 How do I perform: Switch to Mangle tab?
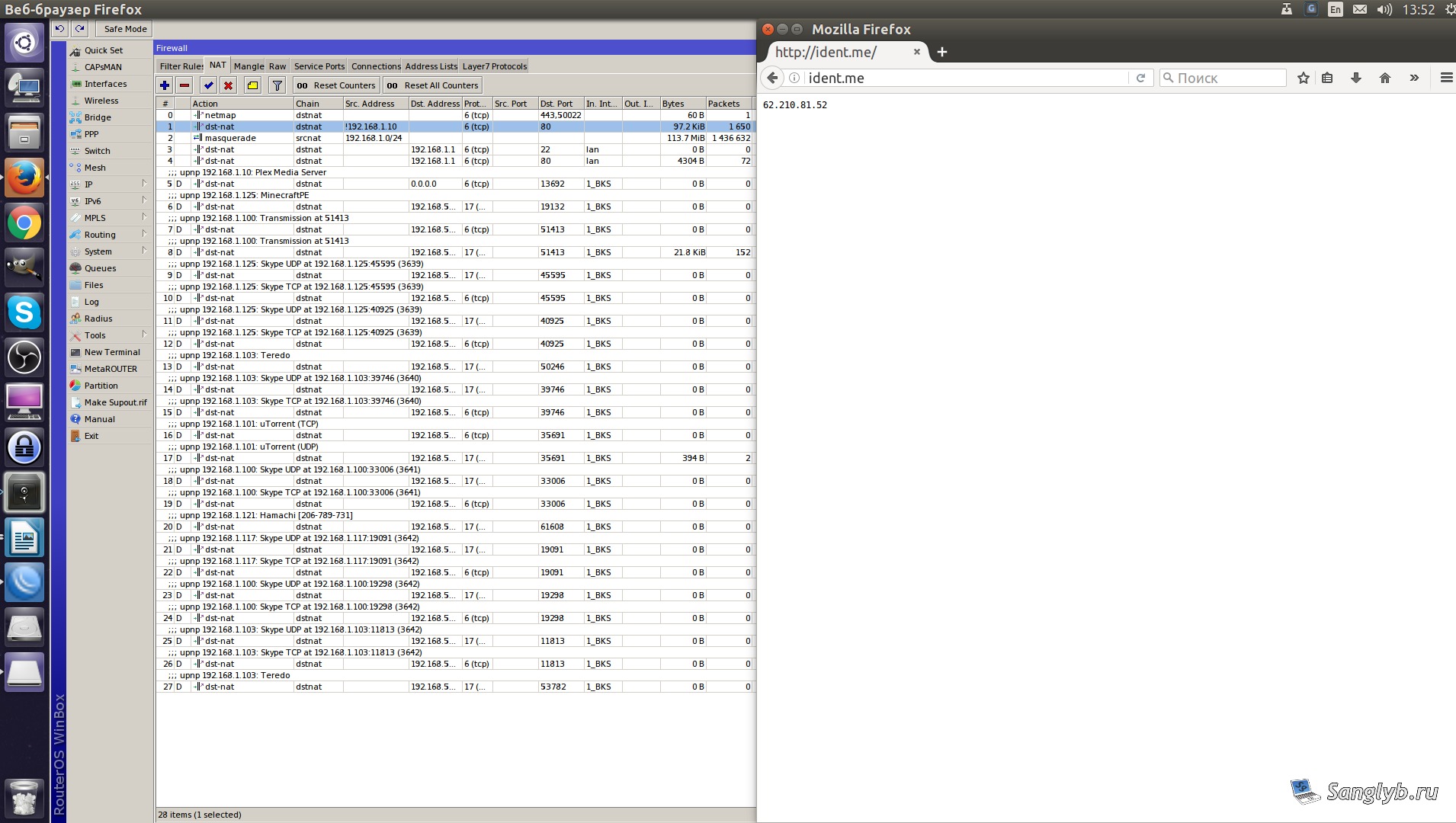point(249,66)
